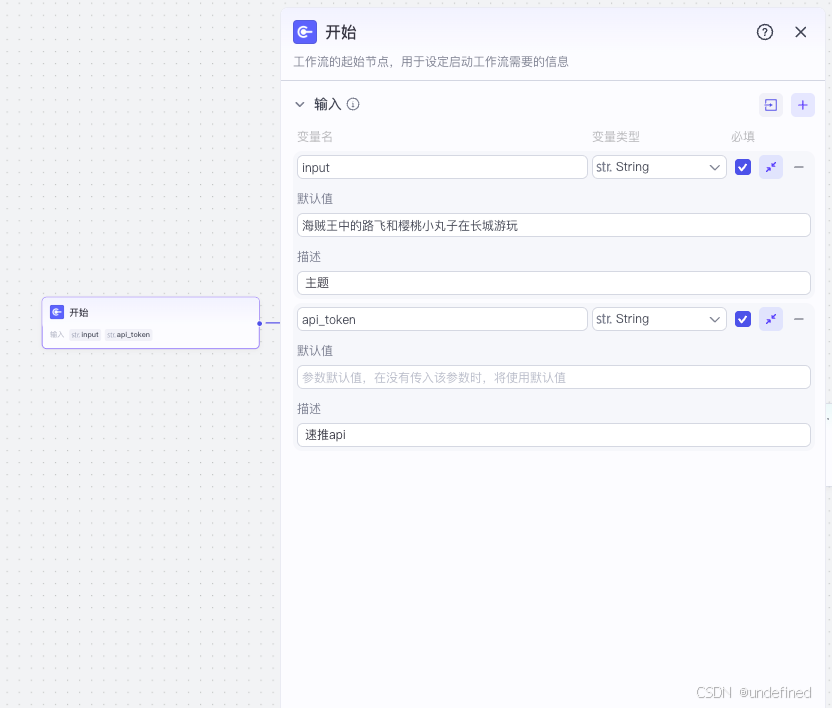This screenshot has width=832, height=708.
Task: Edit the description field containing 速推api
Action: pyautogui.click(x=553, y=435)
